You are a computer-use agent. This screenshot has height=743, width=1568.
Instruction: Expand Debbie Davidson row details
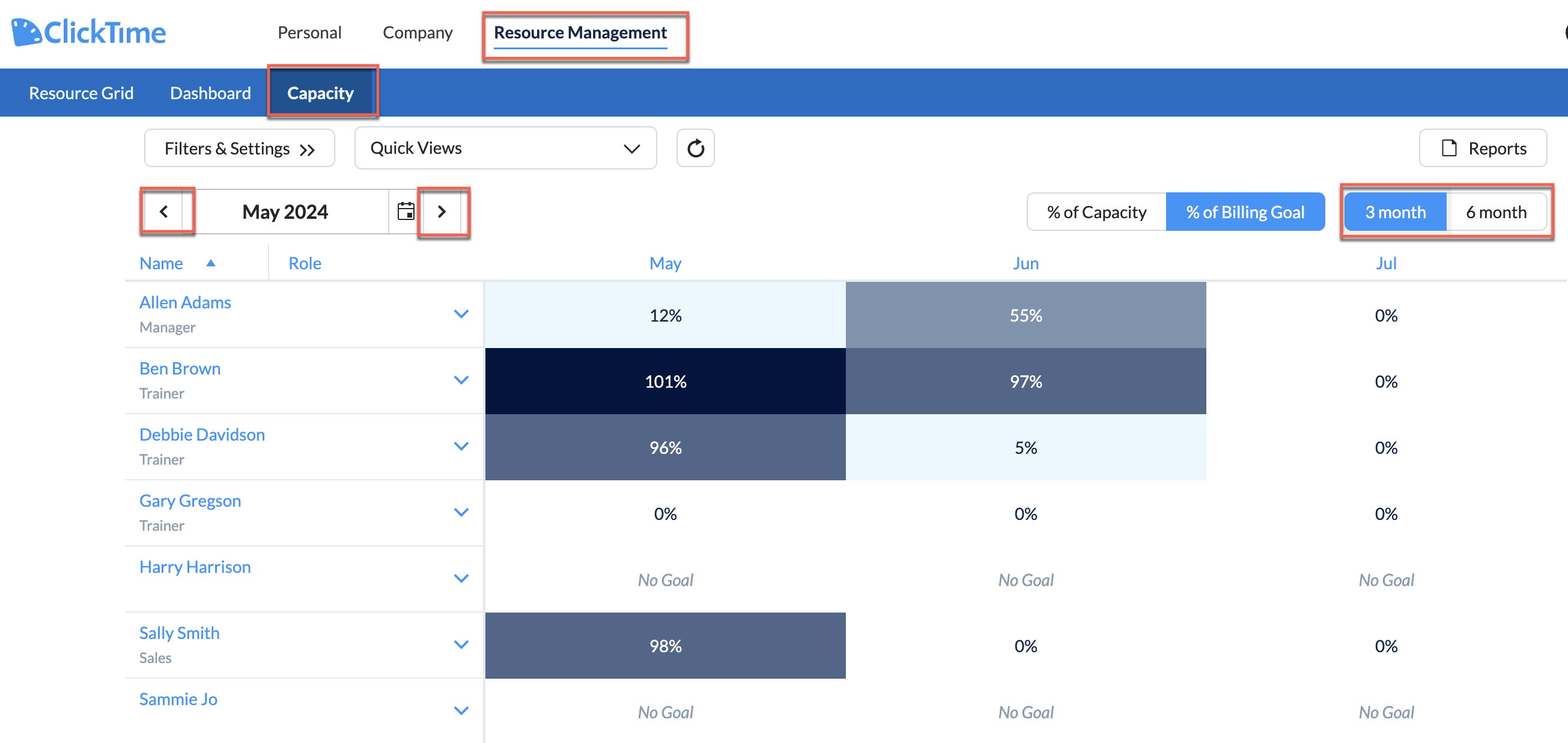pos(461,447)
